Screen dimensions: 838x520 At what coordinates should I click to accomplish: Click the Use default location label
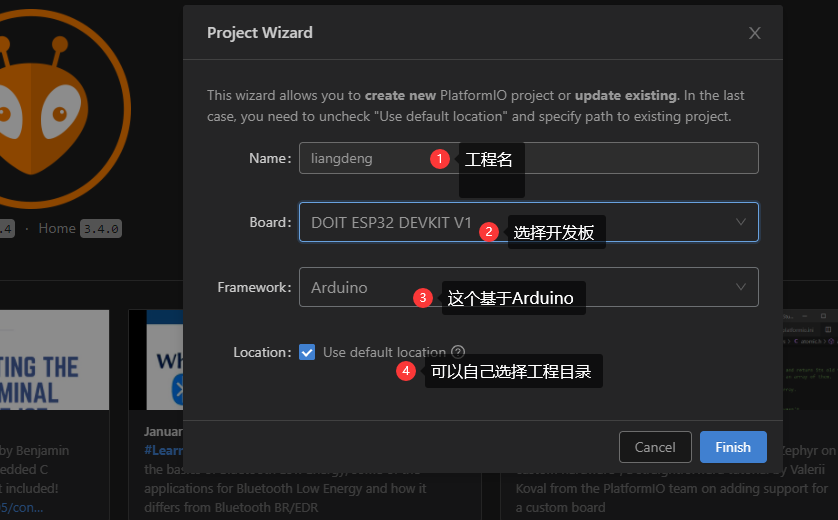pos(384,352)
